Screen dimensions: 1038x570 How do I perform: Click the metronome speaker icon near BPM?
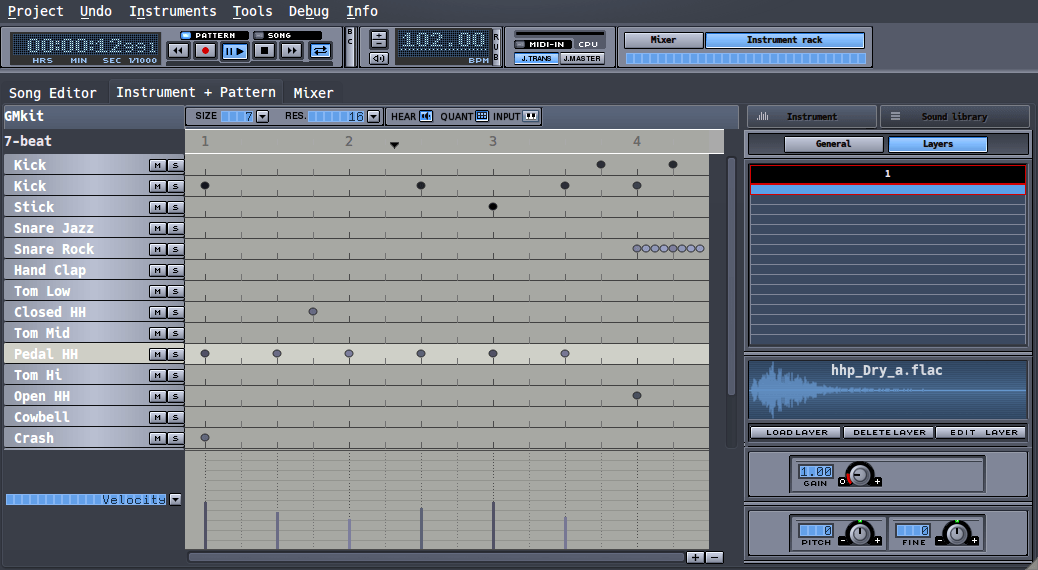pyautogui.click(x=378, y=59)
